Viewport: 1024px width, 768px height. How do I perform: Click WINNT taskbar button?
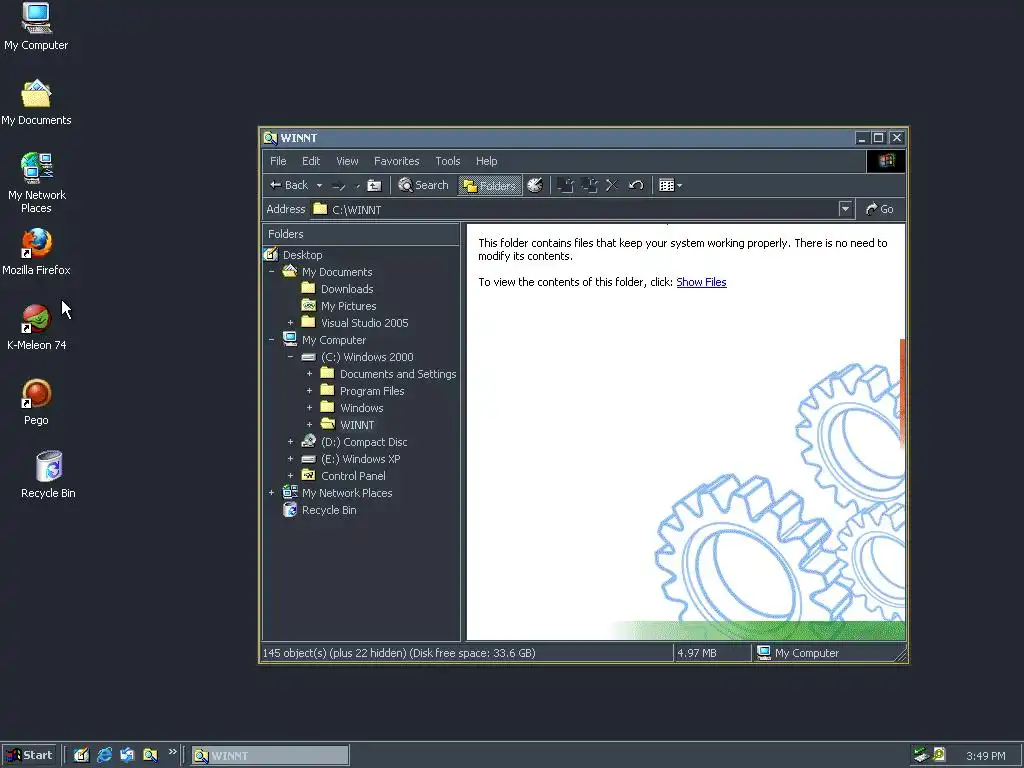[270, 756]
